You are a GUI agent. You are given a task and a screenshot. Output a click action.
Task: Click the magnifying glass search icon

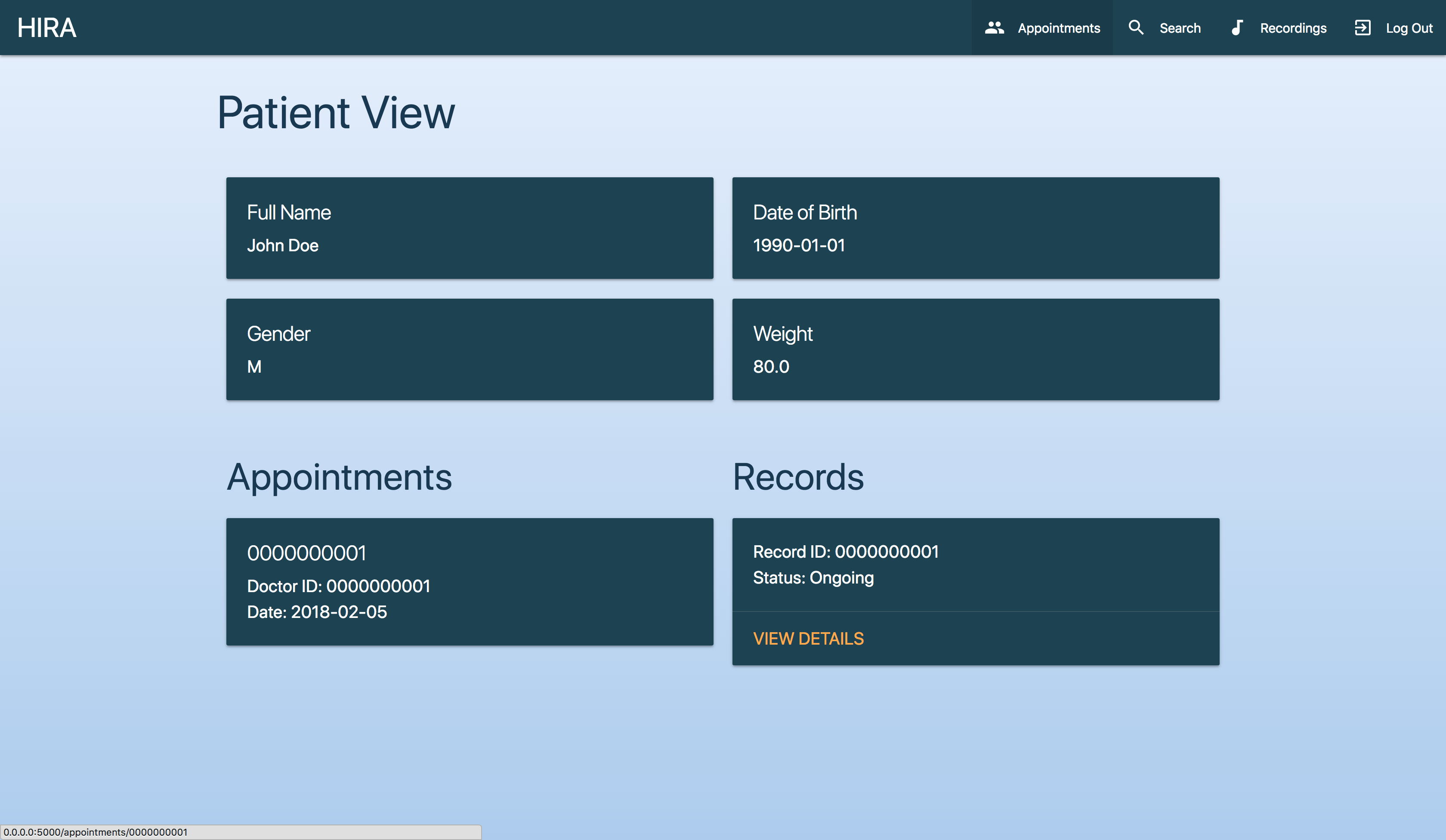click(x=1136, y=28)
